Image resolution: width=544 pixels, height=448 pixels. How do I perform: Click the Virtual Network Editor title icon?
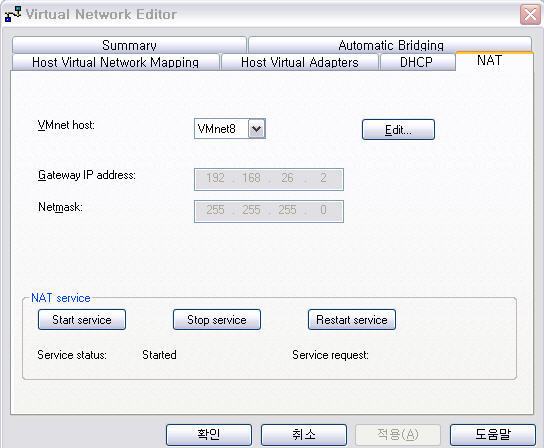(13, 14)
